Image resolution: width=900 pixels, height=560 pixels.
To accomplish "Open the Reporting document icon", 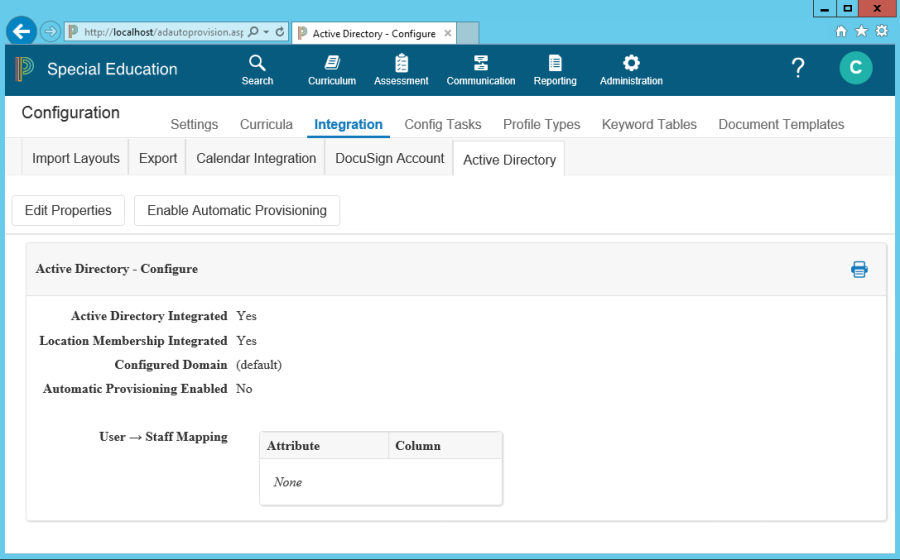I will (x=555, y=64).
